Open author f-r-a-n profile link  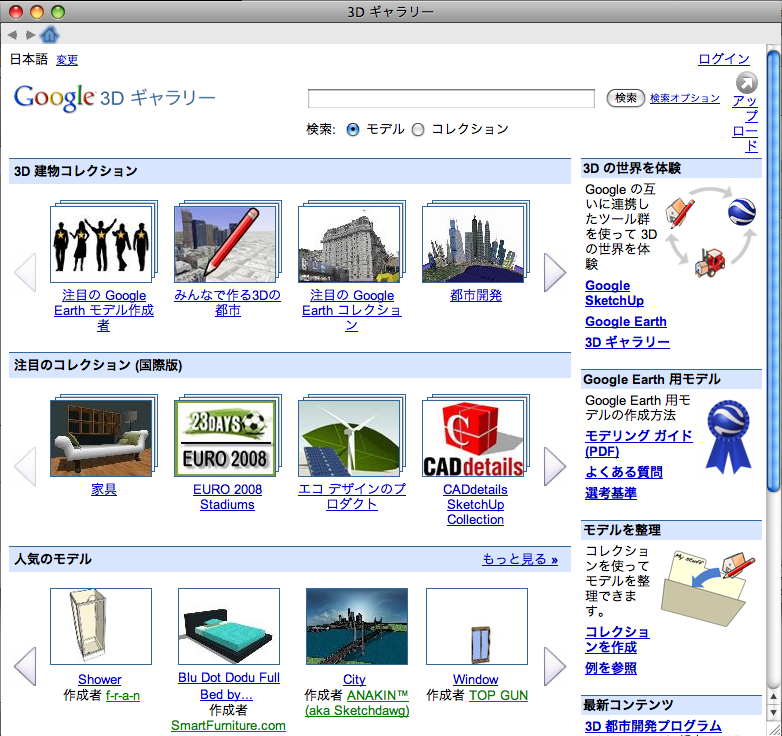(x=123, y=695)
